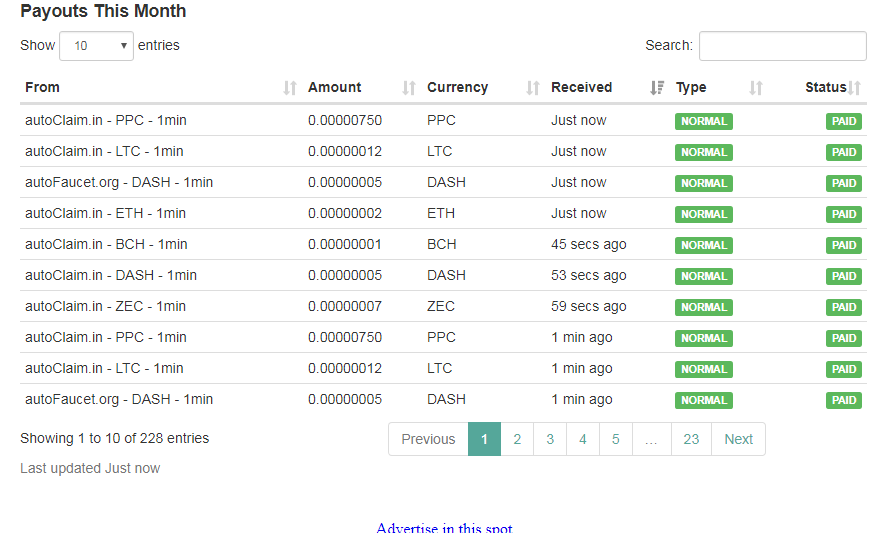This screenshot has width=893, height=533.
Task: Select page 5 in pagination
Action: click(x=616, y=439)
